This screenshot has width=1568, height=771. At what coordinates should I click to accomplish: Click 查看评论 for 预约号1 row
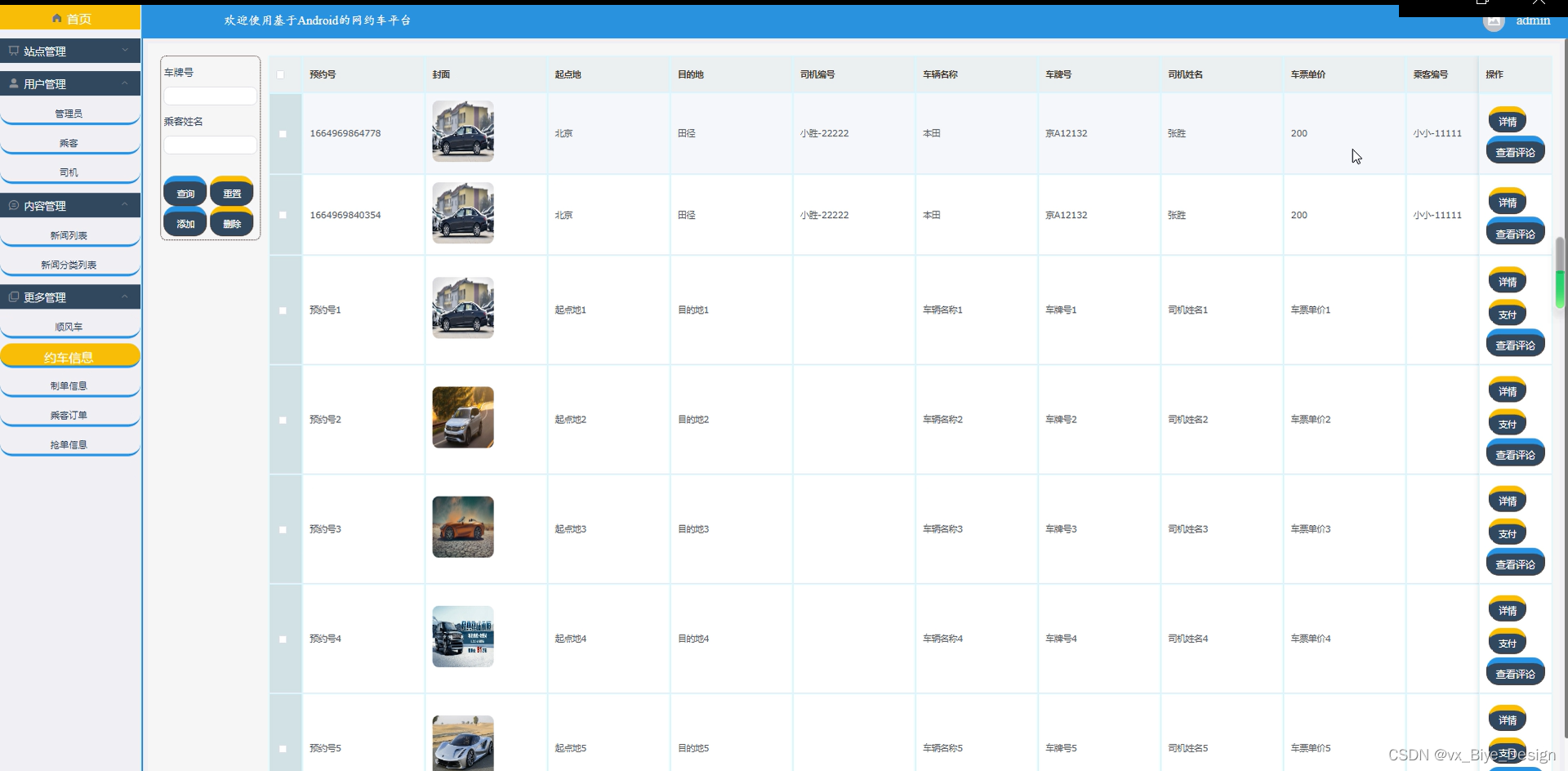click(1515, 345)
